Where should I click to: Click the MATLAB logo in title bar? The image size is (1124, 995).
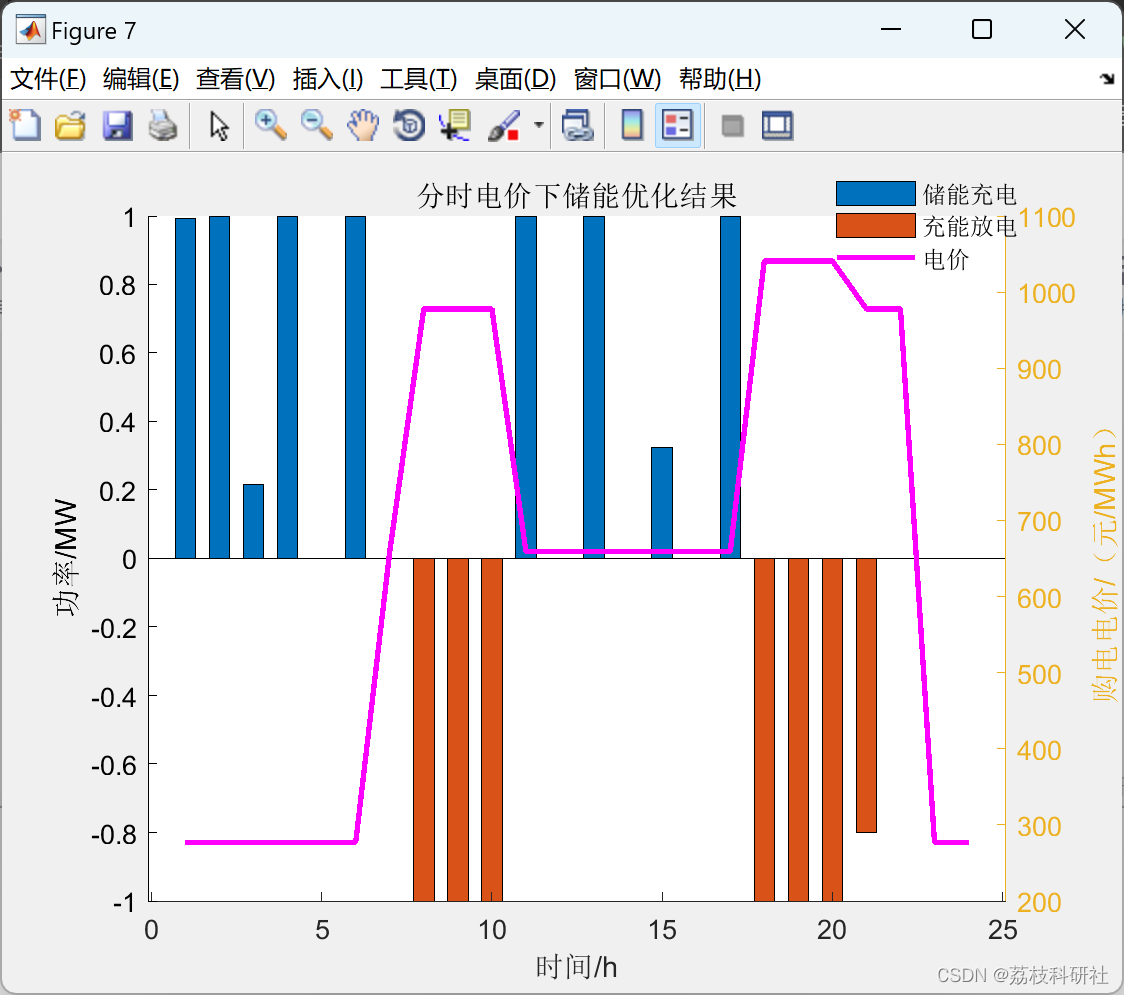[31, 30]
